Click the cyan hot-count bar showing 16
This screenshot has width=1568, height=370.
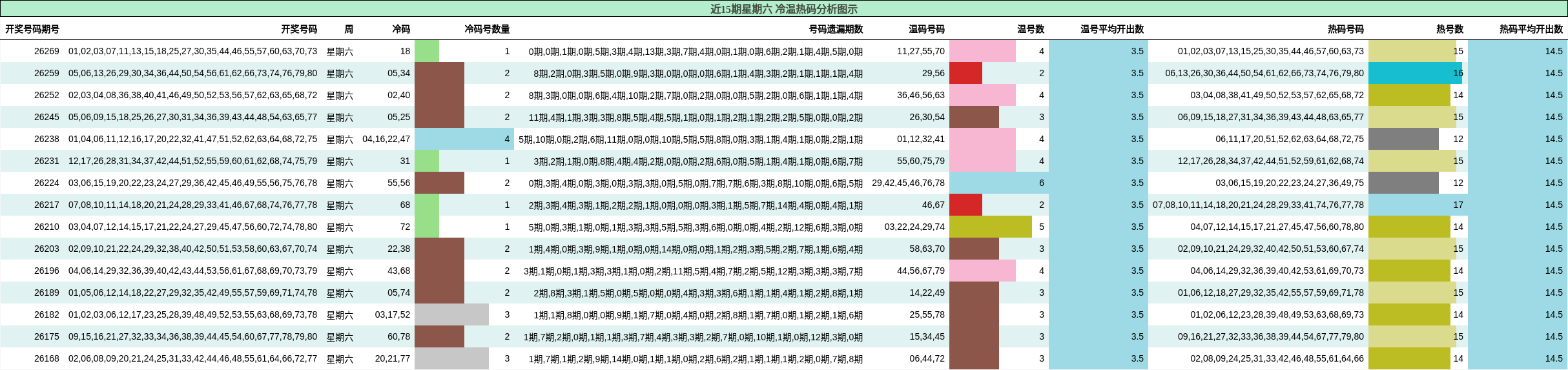(1415, 73)
